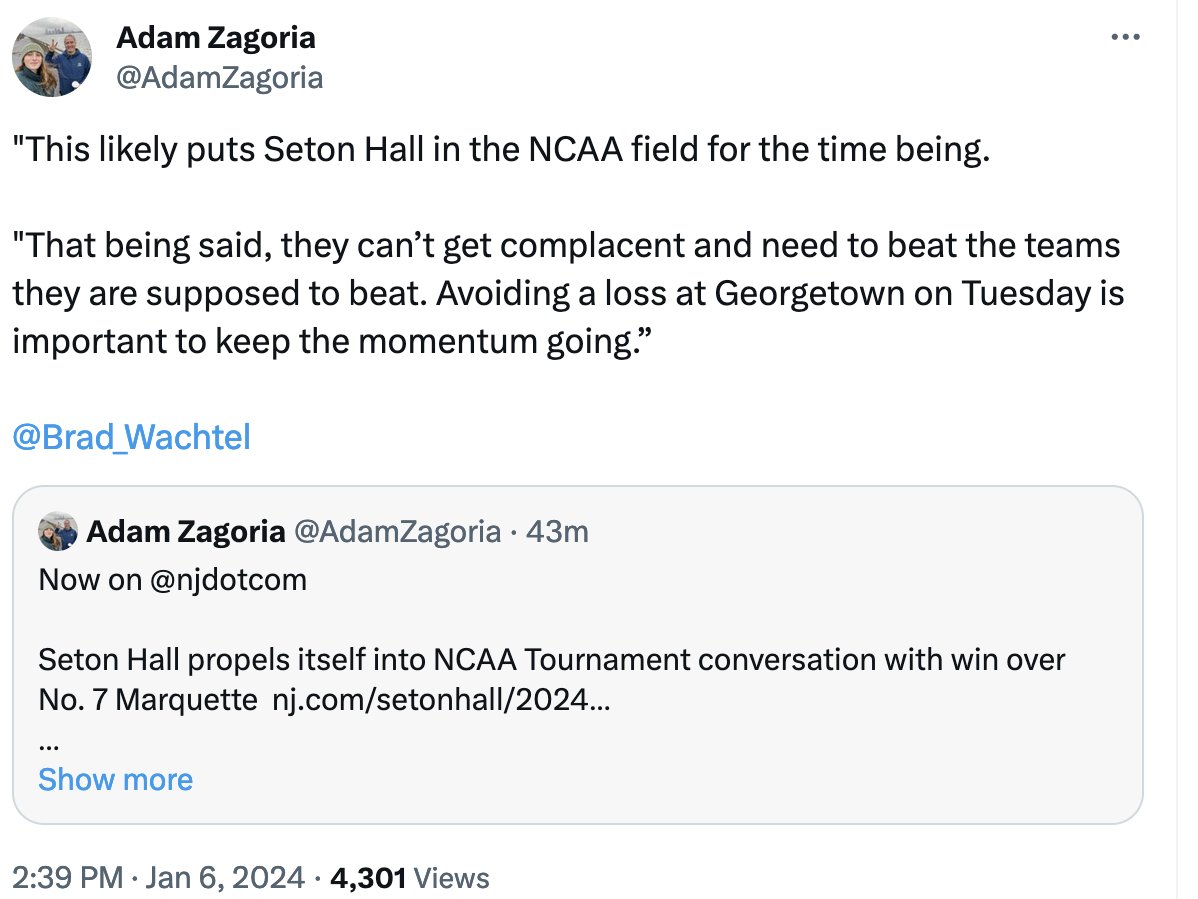Click the small avatar in quoted tweet

58,532
